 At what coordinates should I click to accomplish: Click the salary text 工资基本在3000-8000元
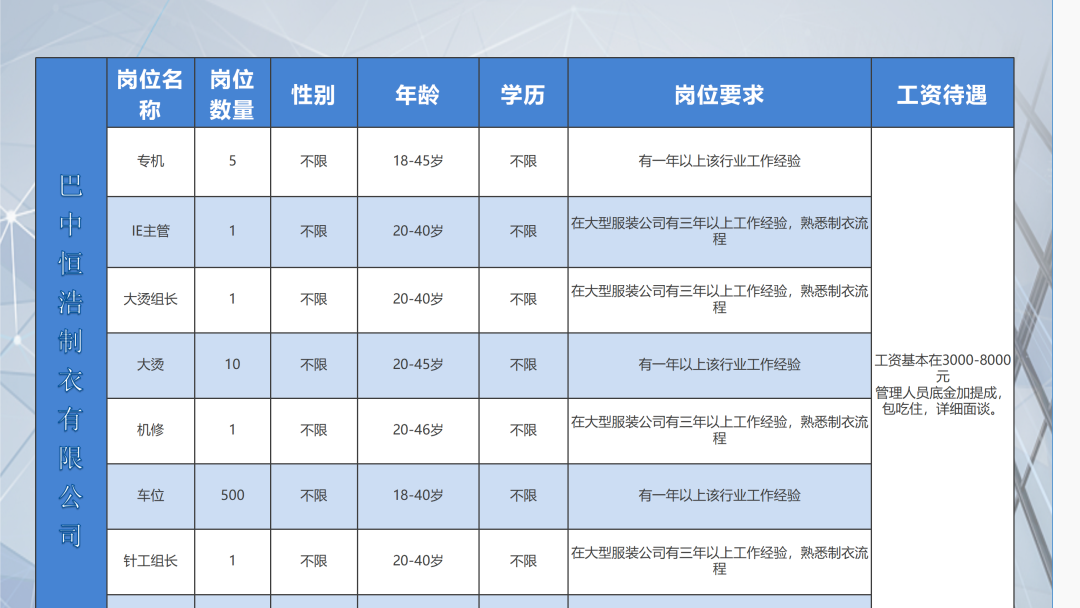pos(942,368)
